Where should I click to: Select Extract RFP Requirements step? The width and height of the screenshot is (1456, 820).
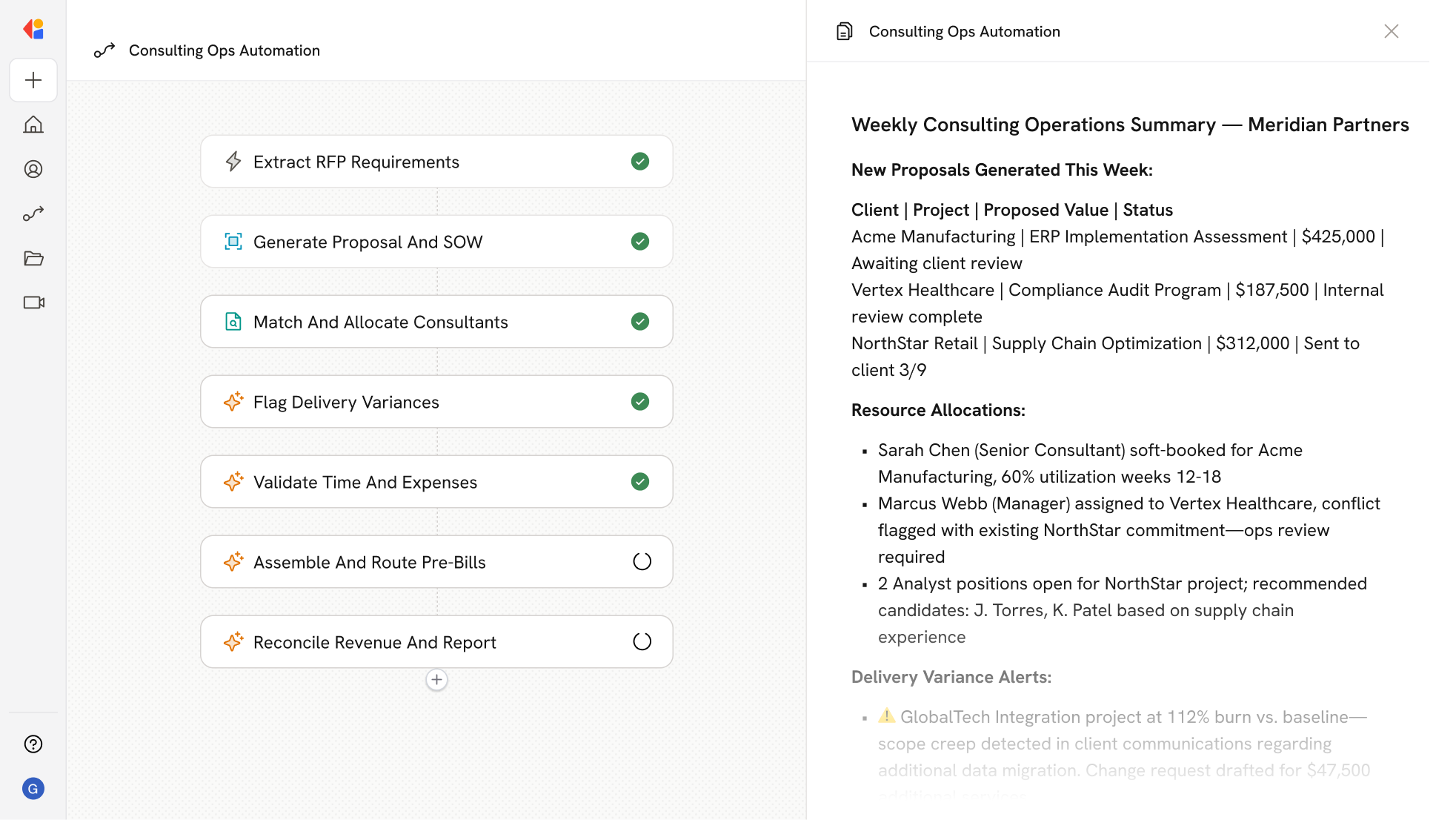point(356,162)
